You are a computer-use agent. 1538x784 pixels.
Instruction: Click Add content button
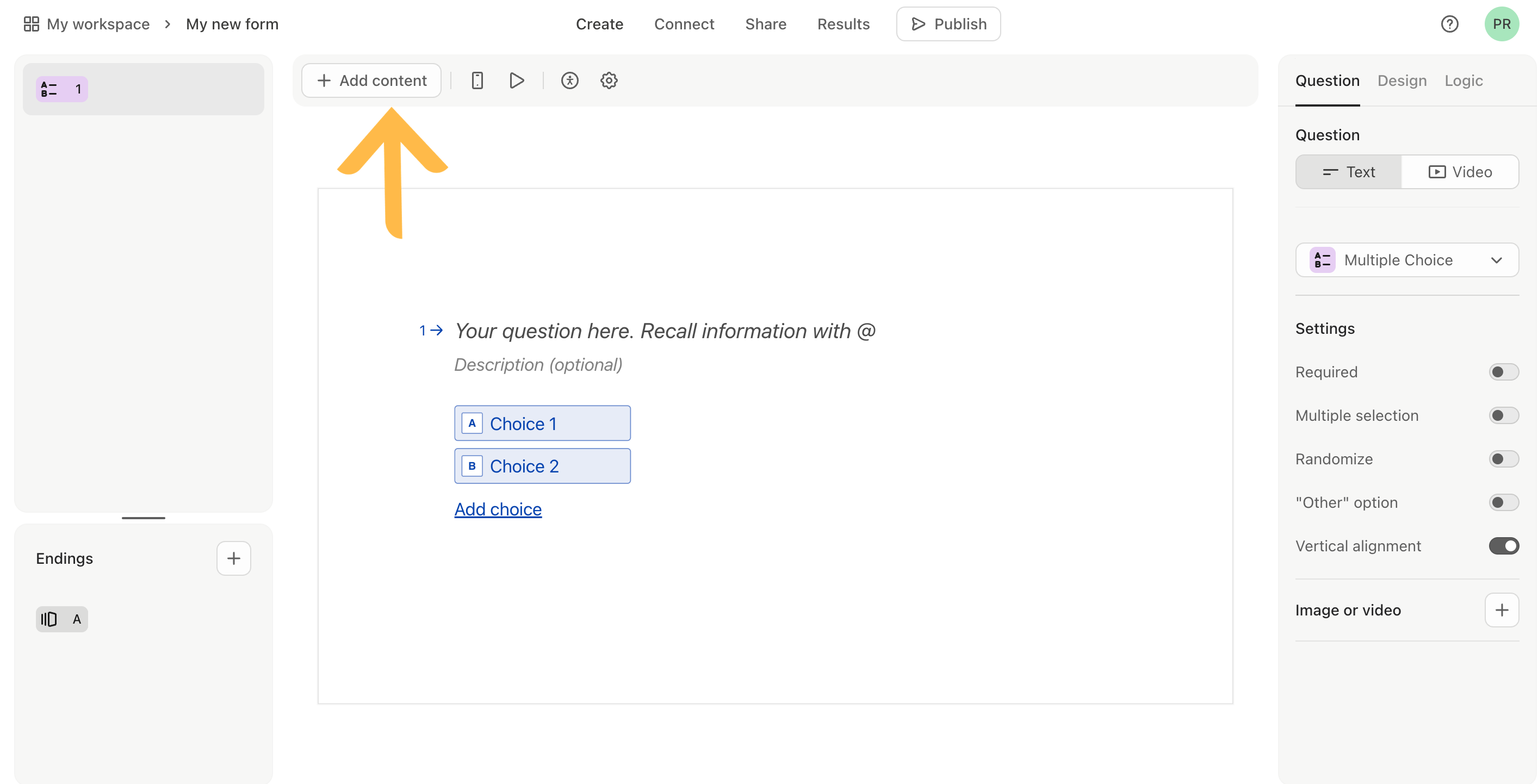click(371, 80)
